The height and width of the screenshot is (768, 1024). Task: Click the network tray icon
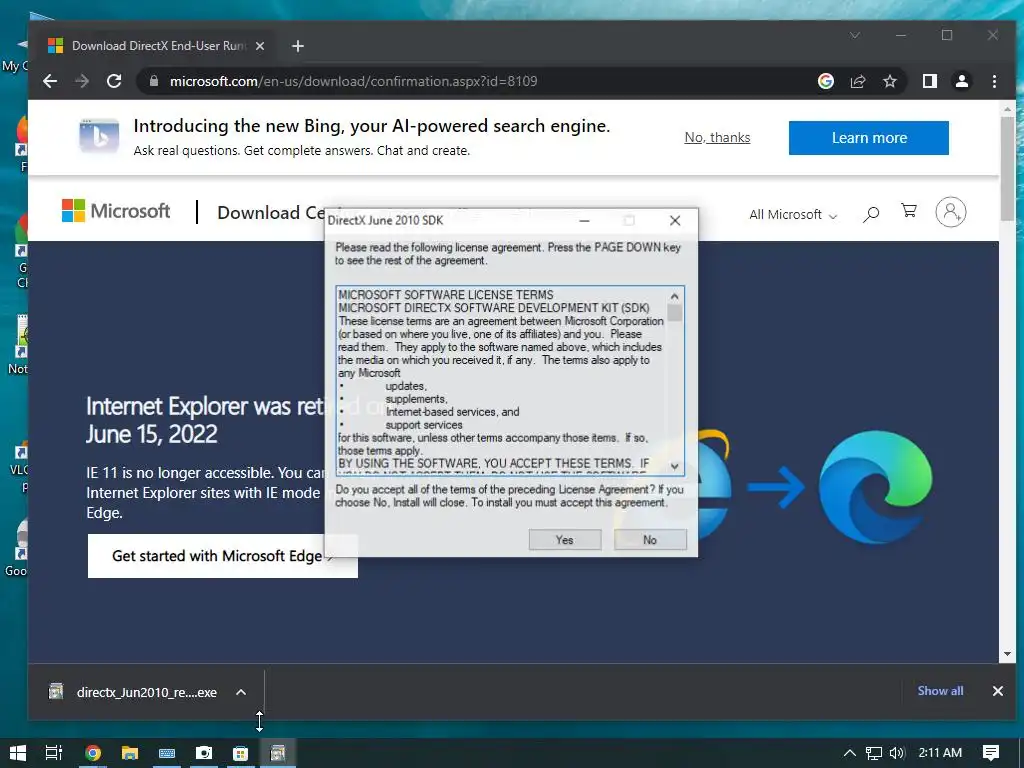[x=874, y=753]
